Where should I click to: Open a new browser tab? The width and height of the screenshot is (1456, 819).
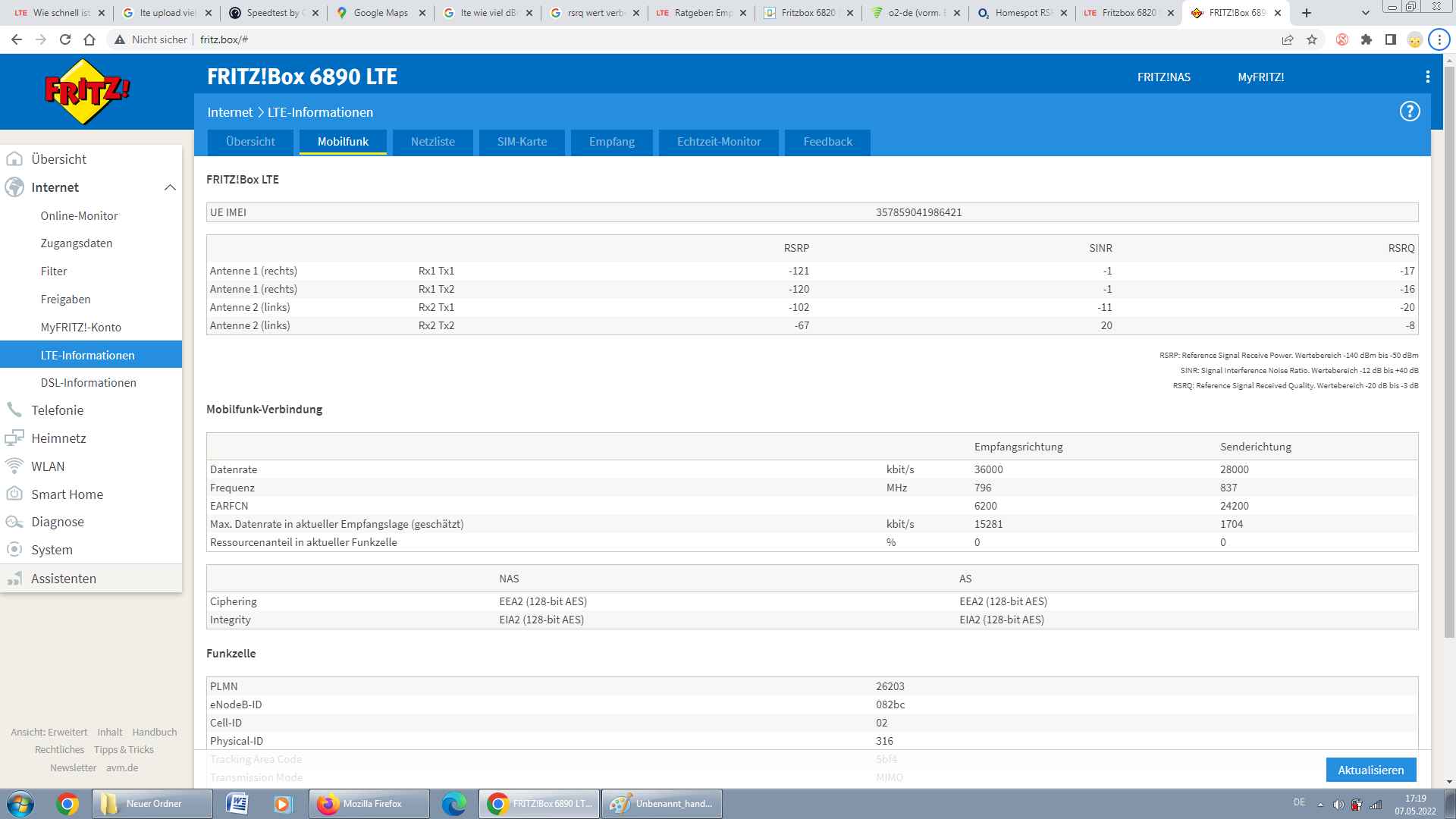(1307, 13)
